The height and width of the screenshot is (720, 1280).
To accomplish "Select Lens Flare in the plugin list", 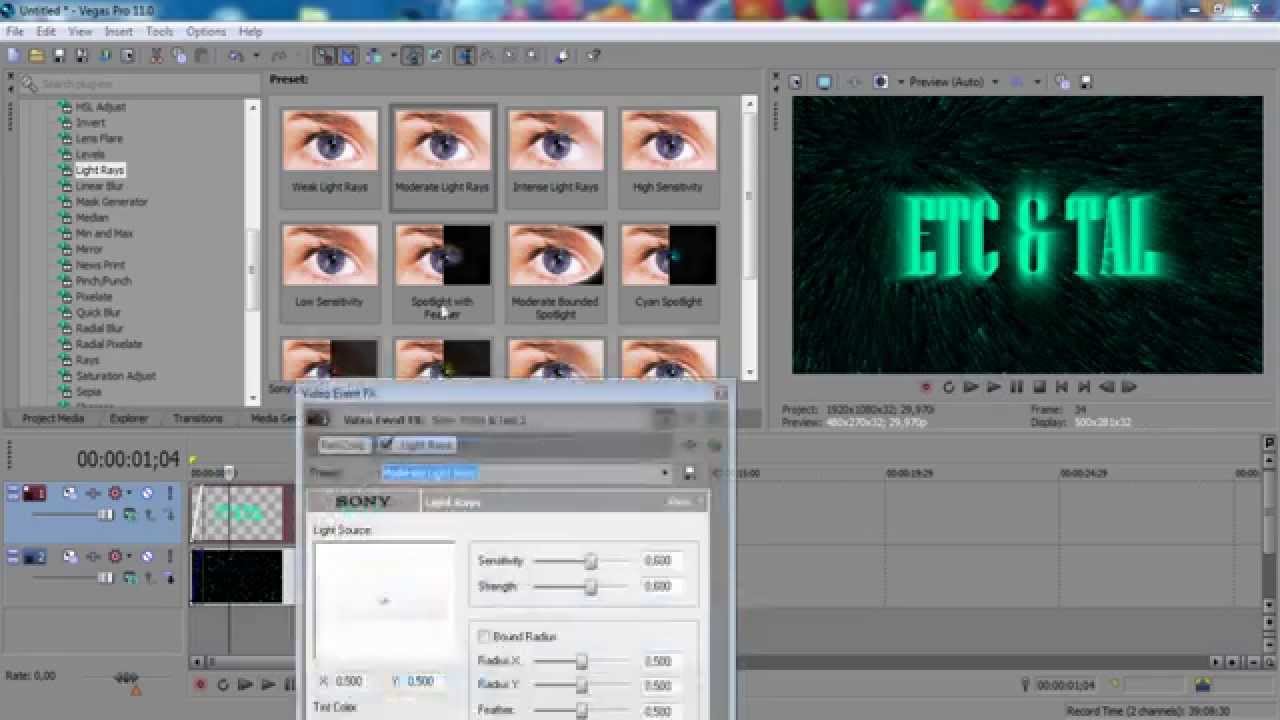I will click(x=99, y=138).
